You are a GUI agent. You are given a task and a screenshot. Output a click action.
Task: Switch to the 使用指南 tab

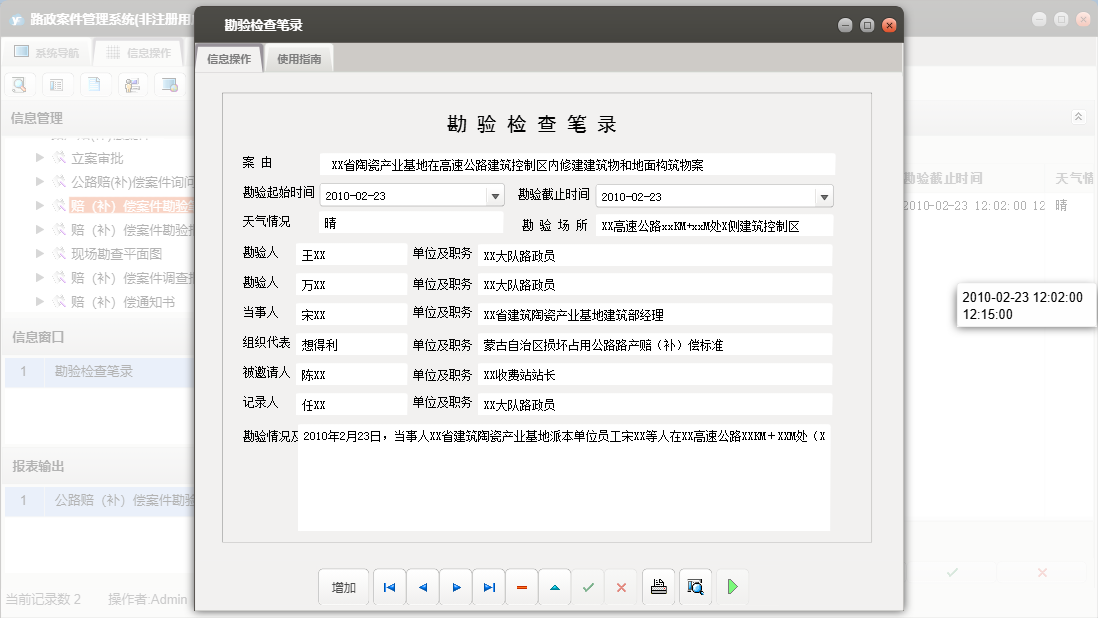[298, 58]
